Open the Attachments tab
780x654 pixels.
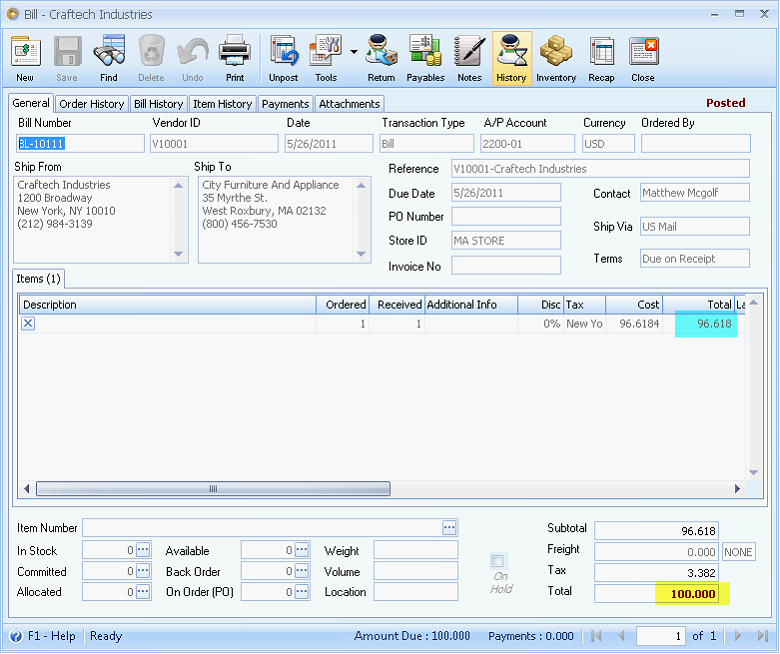pos(349,104)
